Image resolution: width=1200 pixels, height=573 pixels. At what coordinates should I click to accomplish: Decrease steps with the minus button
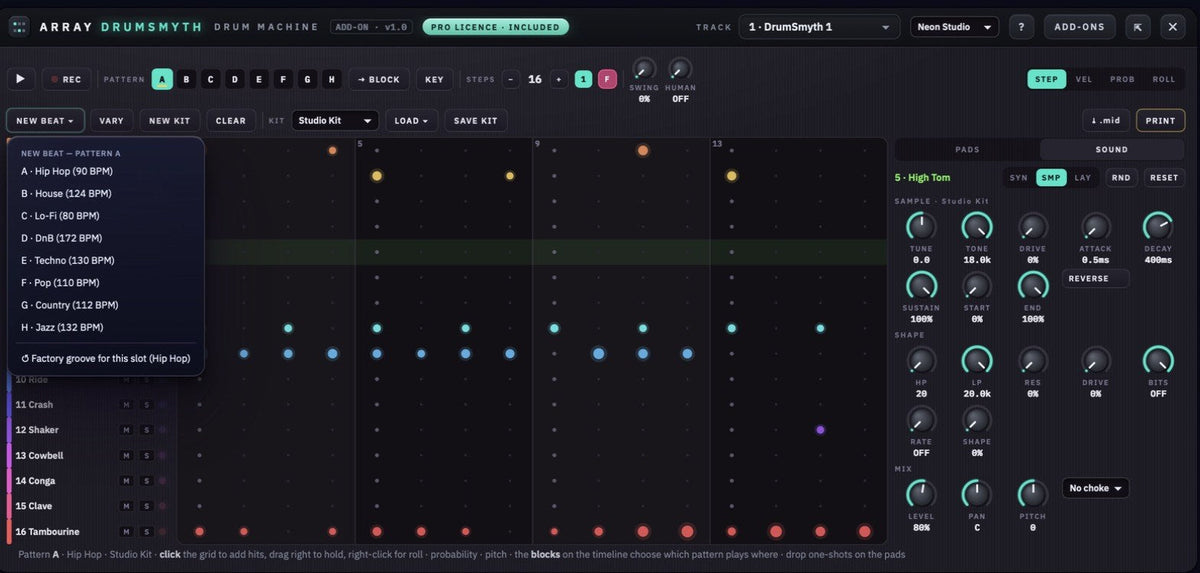pyautogui.click(x=511, y=79)
